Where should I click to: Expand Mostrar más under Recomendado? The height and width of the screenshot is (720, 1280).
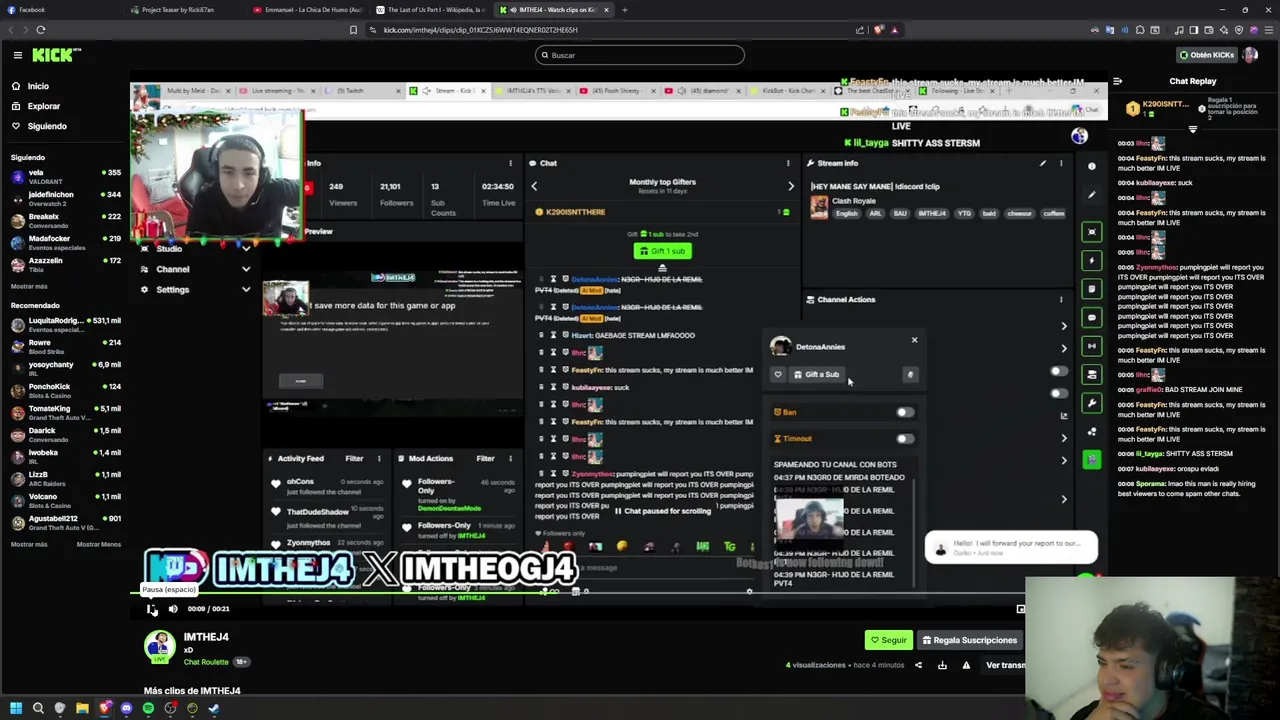[29, 544]
